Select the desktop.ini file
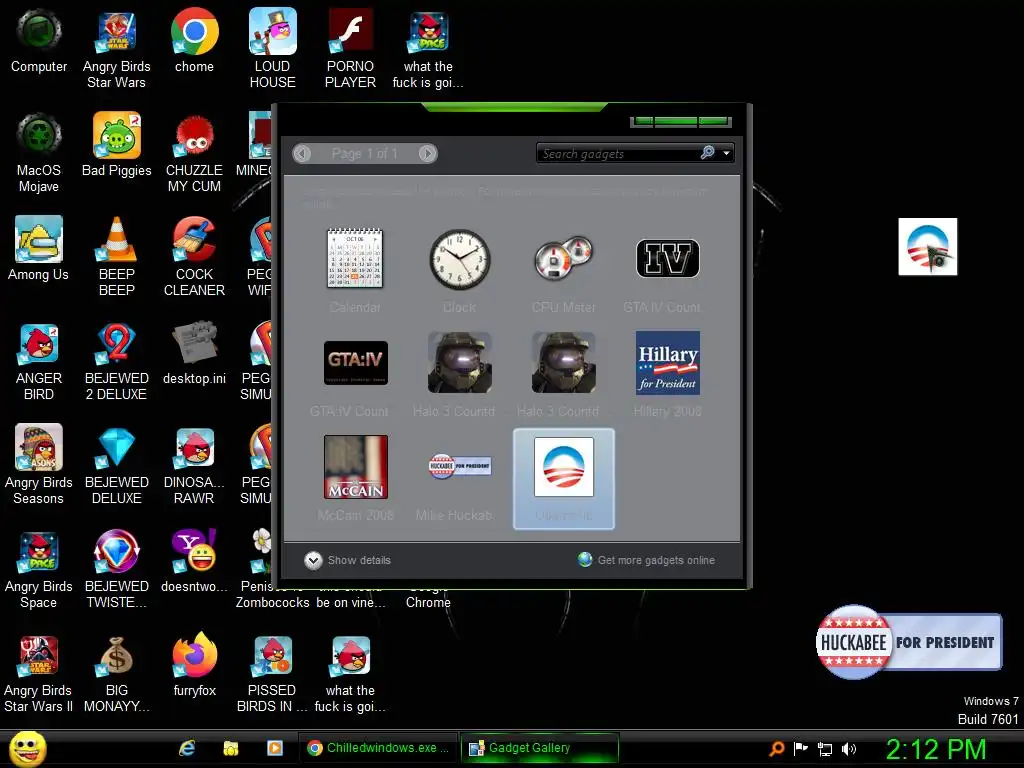Image resolution: width=1024 pixels, height=768 pixels. pyautogui.click(x=195, y=353)
